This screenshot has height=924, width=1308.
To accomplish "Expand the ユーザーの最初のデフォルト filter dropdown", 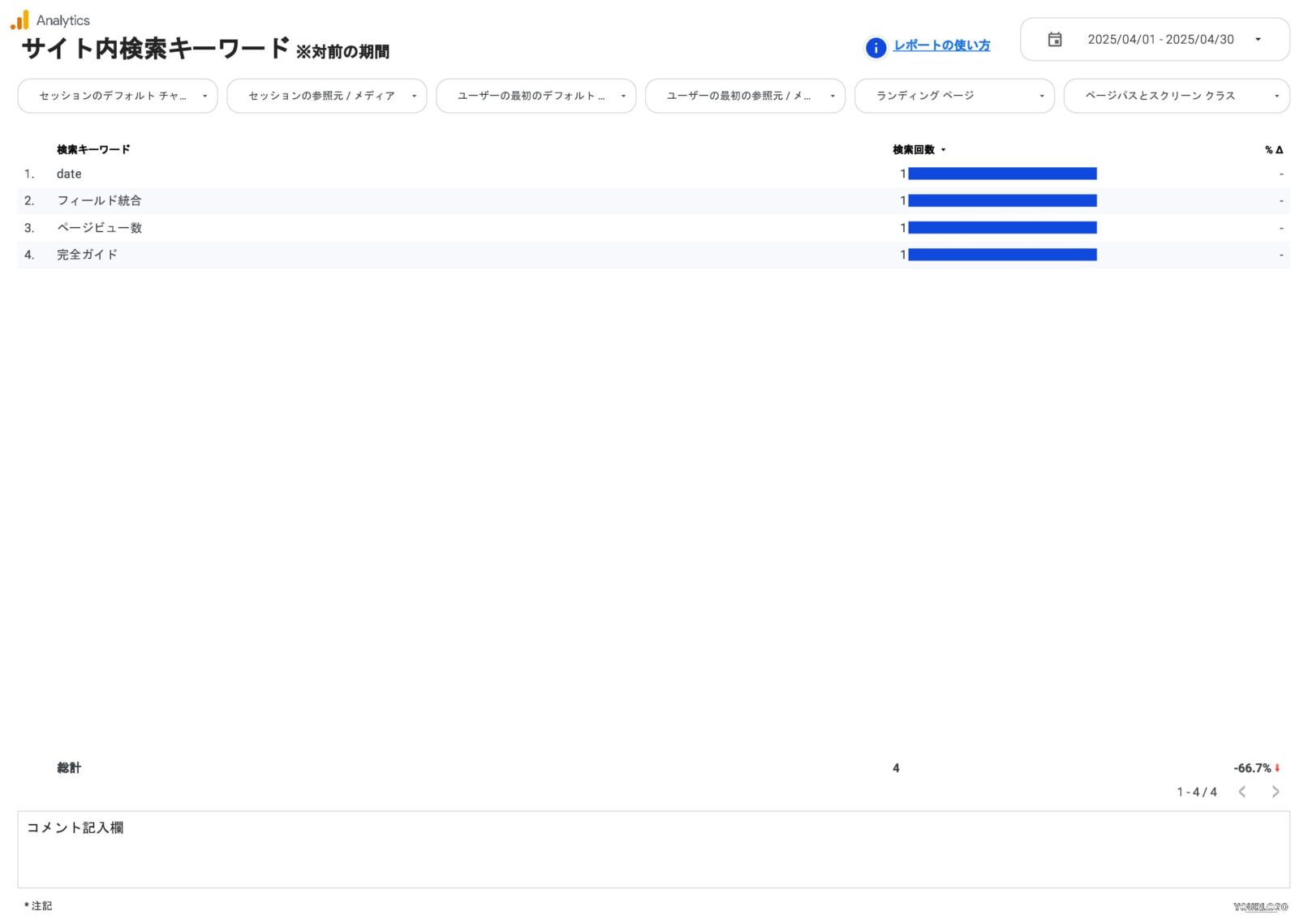I will tap(536, 96).
